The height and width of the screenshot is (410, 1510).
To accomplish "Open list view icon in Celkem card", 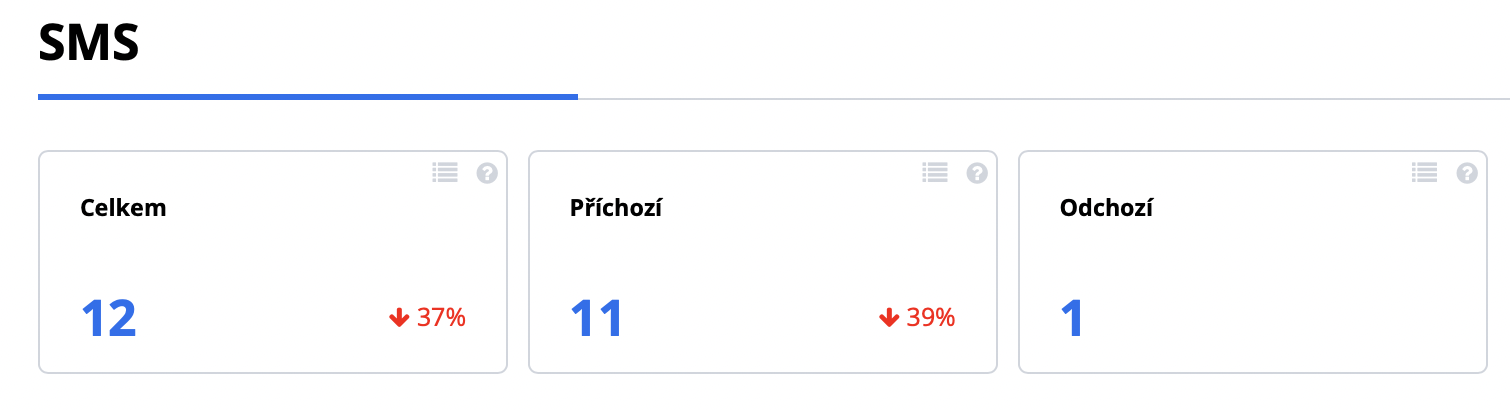I will point(445,173).
